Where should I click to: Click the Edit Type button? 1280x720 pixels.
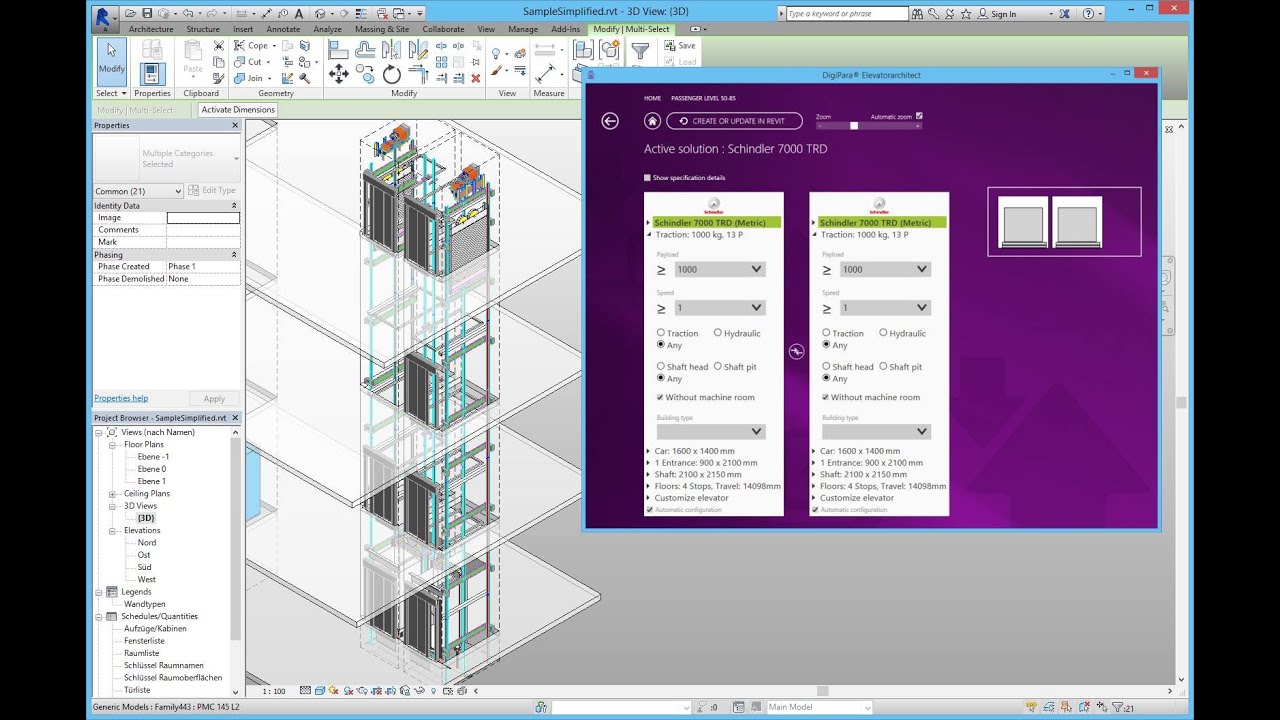pyautogui.click(x=213, y=191)
